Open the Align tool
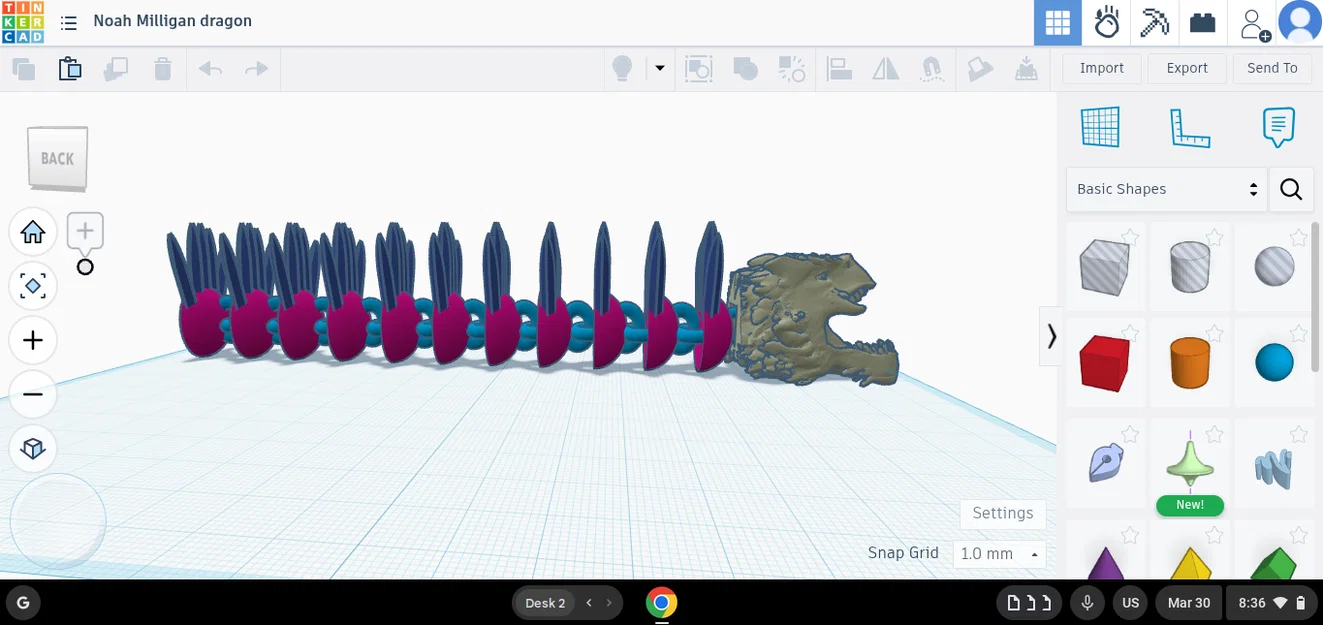Screen dimensions: 1323x625 [x=840, y=68]
